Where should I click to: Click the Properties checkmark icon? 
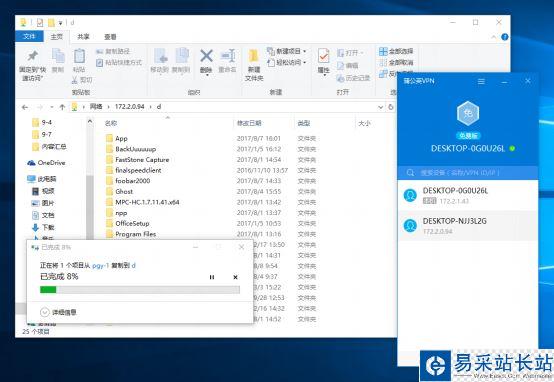coord(323,56)
